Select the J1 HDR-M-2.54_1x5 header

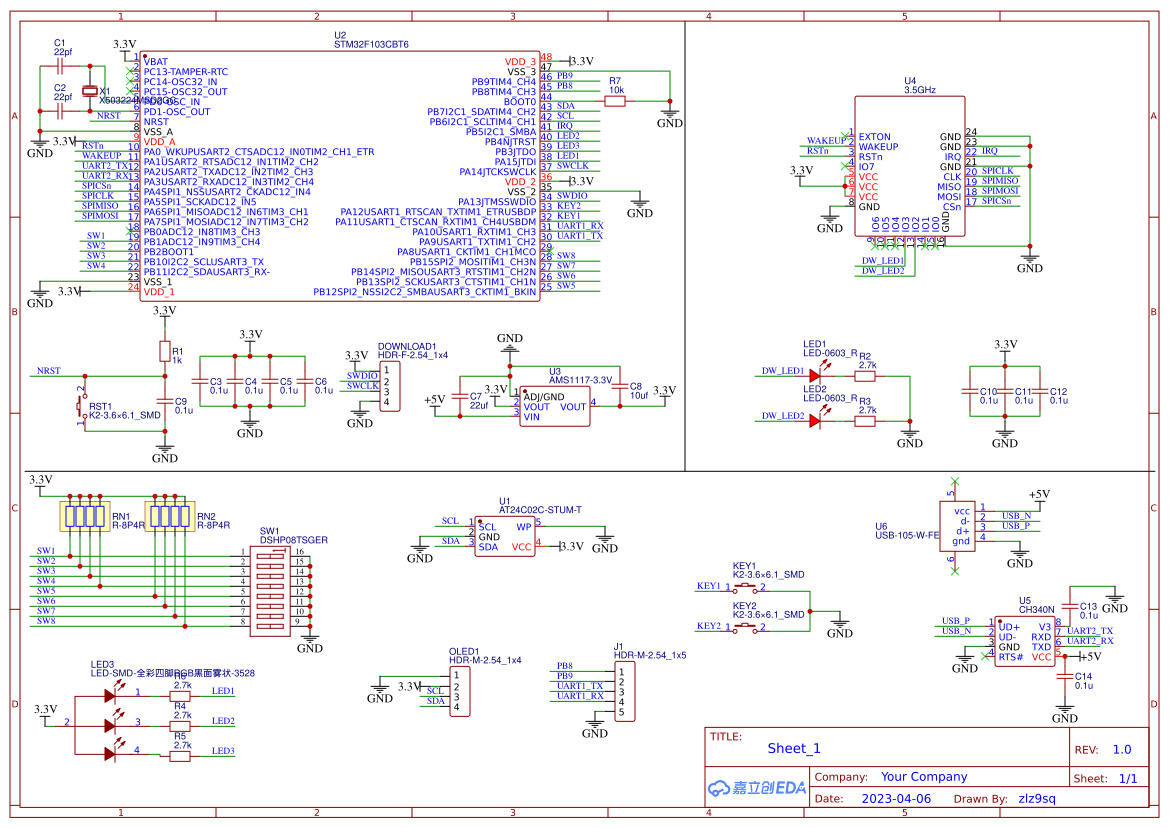(625, 692)
